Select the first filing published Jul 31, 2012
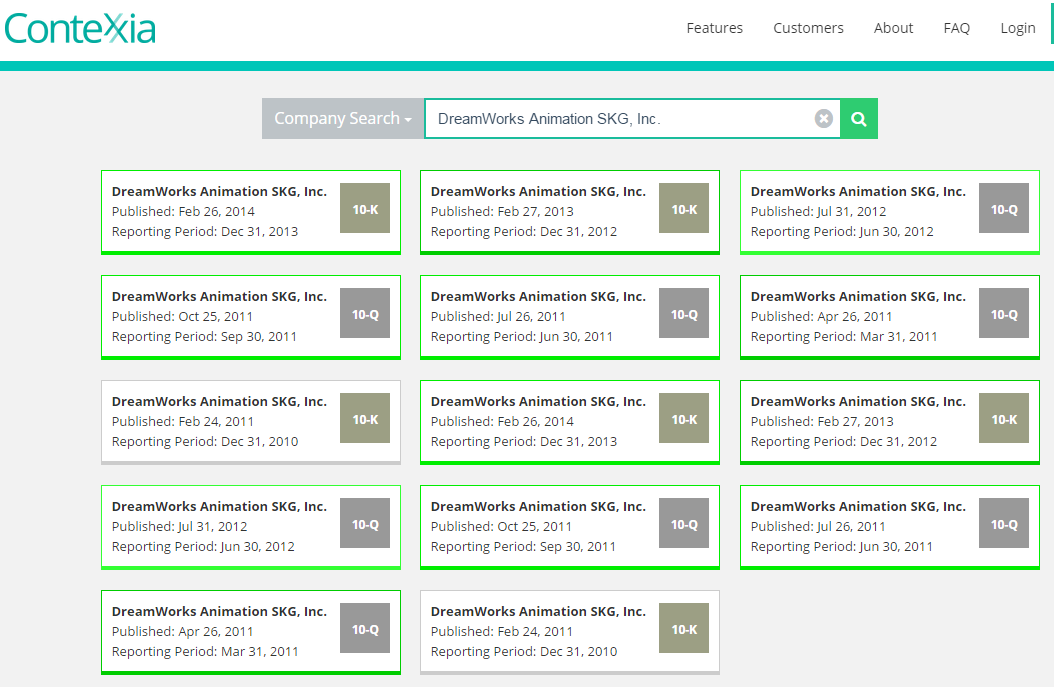Image resolution: width=1054 pixels, height=687 pixels. click(x=890, y=212)
